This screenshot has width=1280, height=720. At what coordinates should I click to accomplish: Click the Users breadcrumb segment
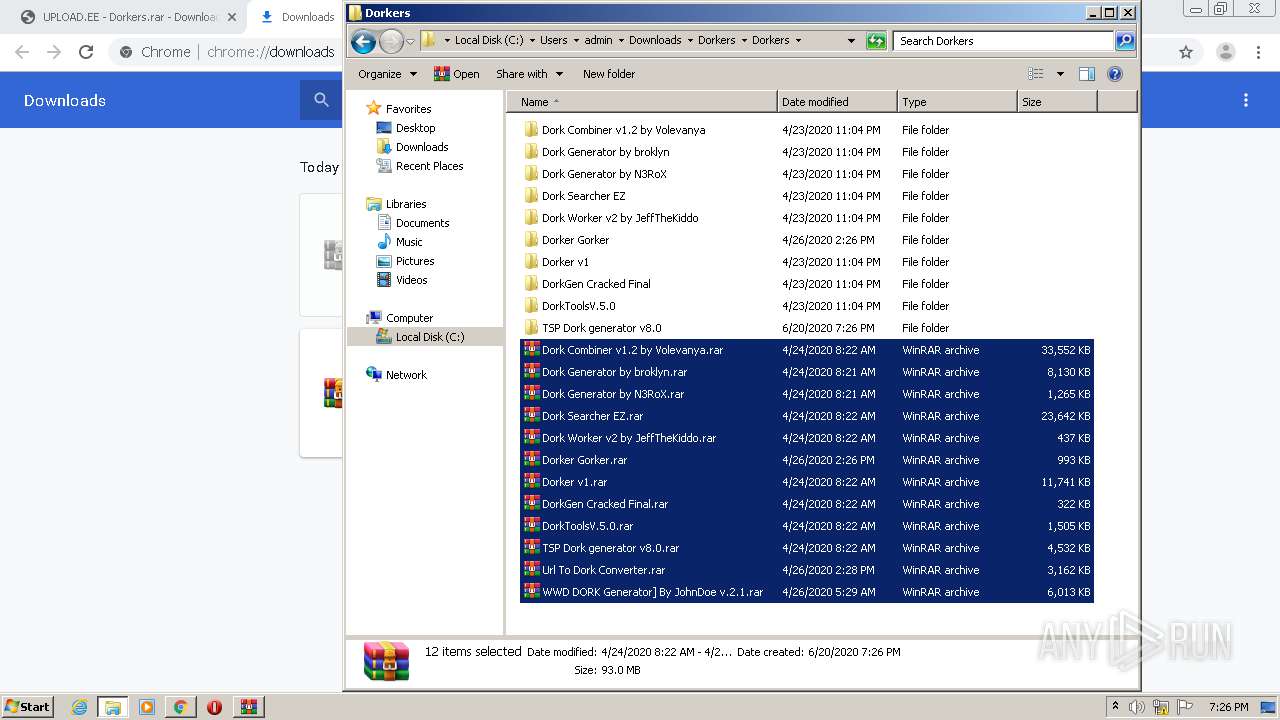pos(553,41)
